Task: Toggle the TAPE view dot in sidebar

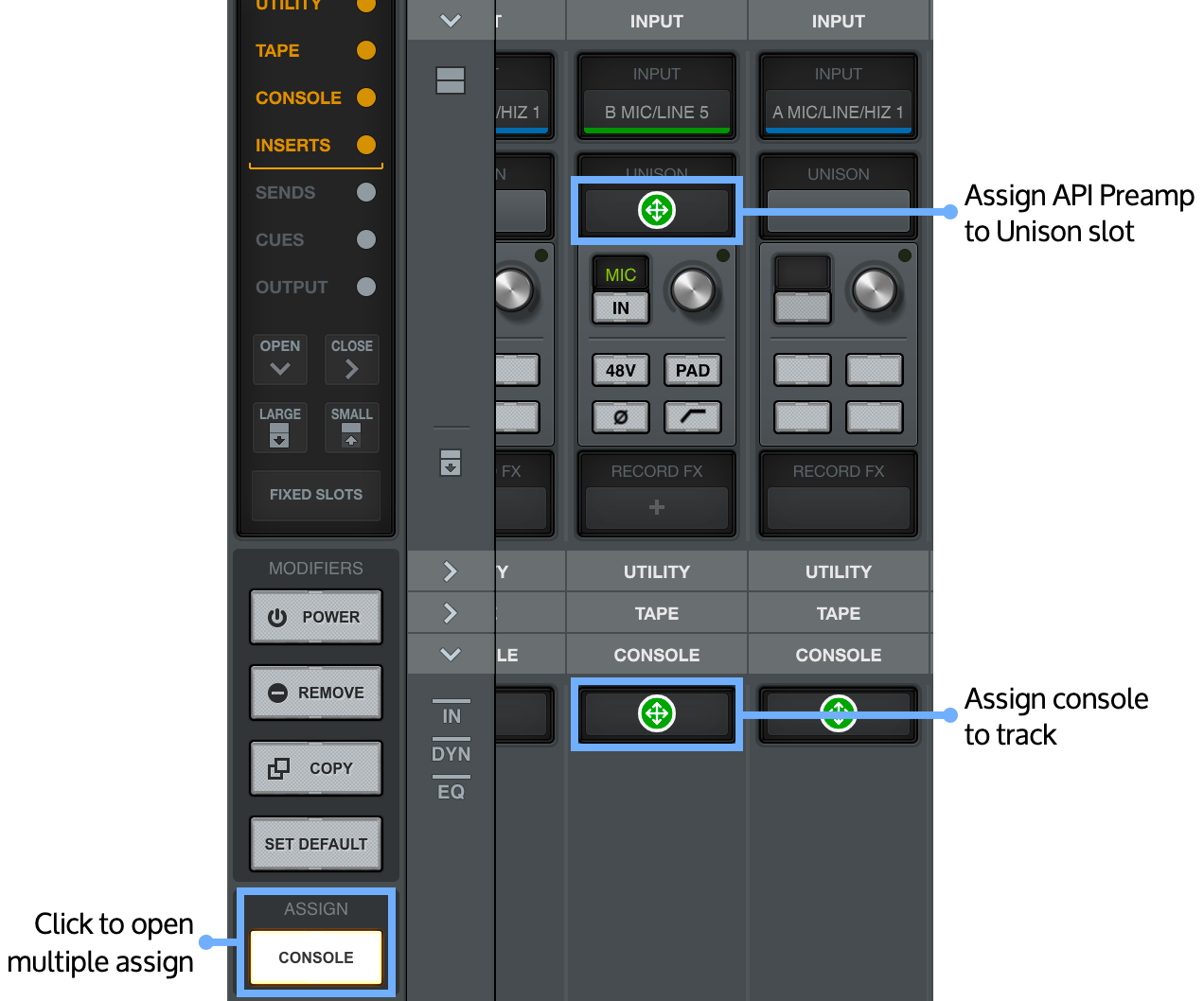Action: coord(366,50)
